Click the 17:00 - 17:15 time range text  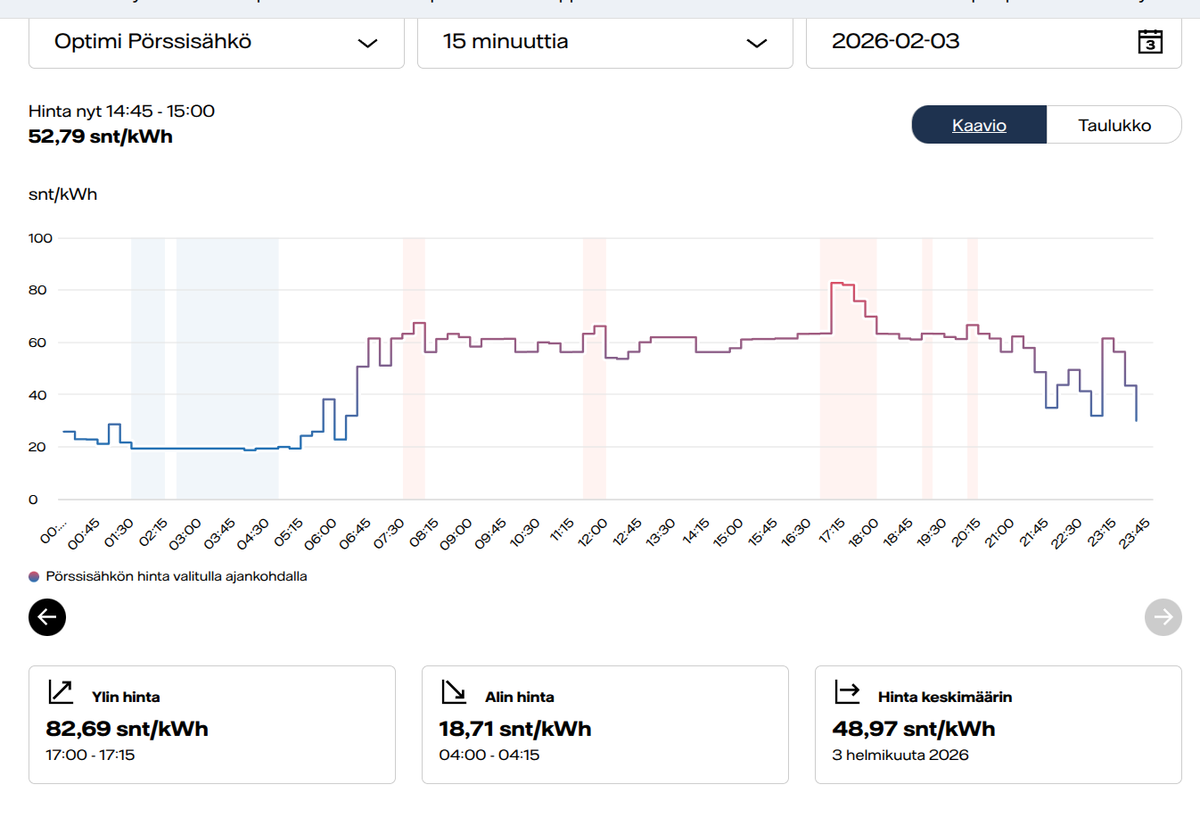[90, 755]
